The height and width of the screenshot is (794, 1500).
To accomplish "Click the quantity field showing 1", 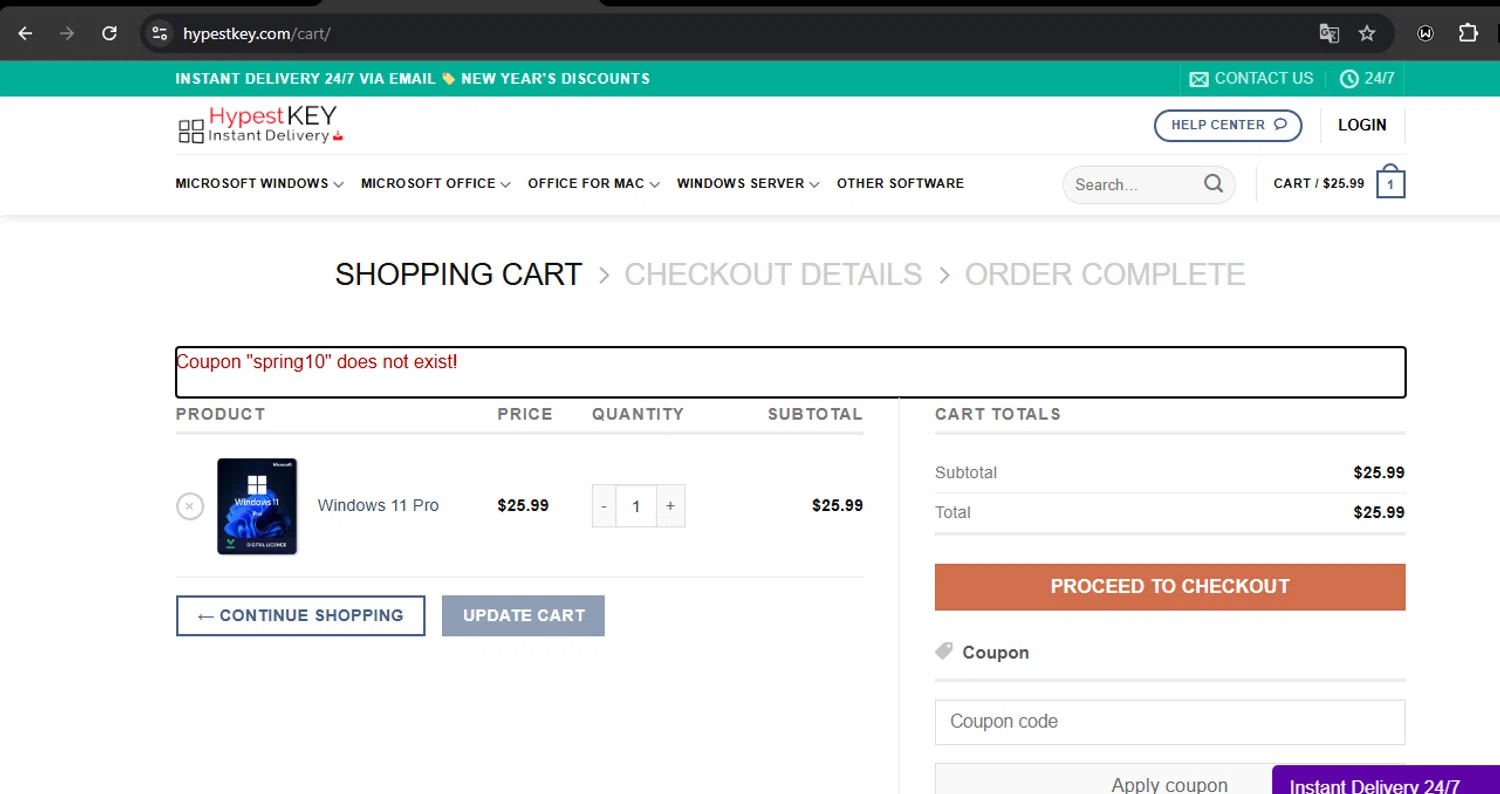I will tap(636, 506).
